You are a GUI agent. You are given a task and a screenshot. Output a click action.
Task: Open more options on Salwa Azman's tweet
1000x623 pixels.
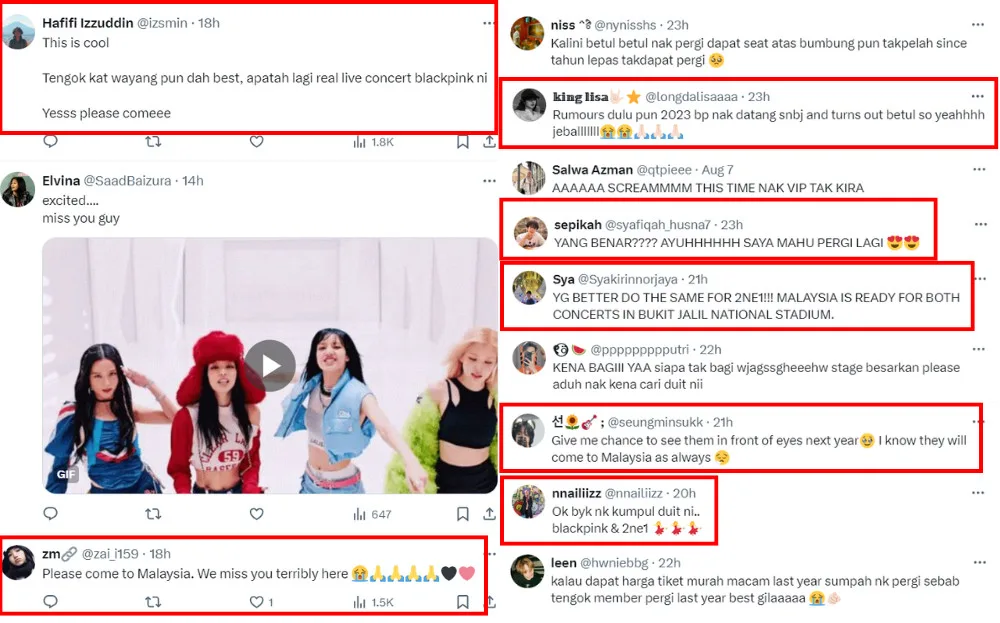click(x=979, y=170)
